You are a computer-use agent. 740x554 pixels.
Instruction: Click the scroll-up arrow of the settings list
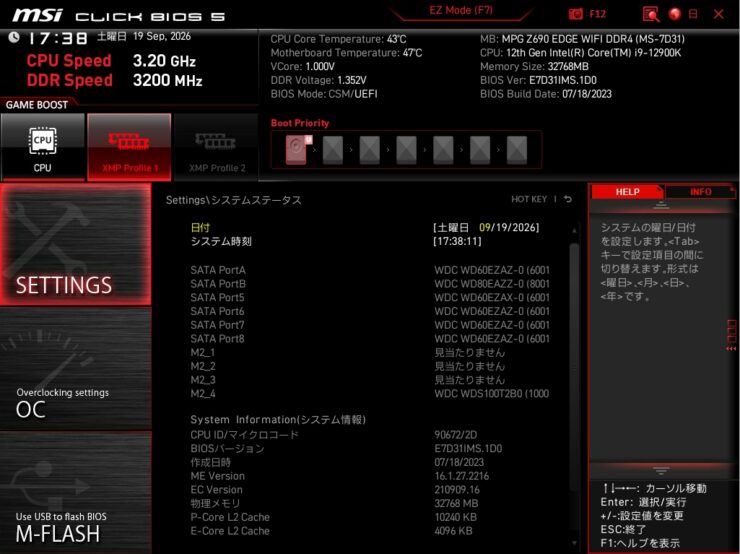coord(574,230)
